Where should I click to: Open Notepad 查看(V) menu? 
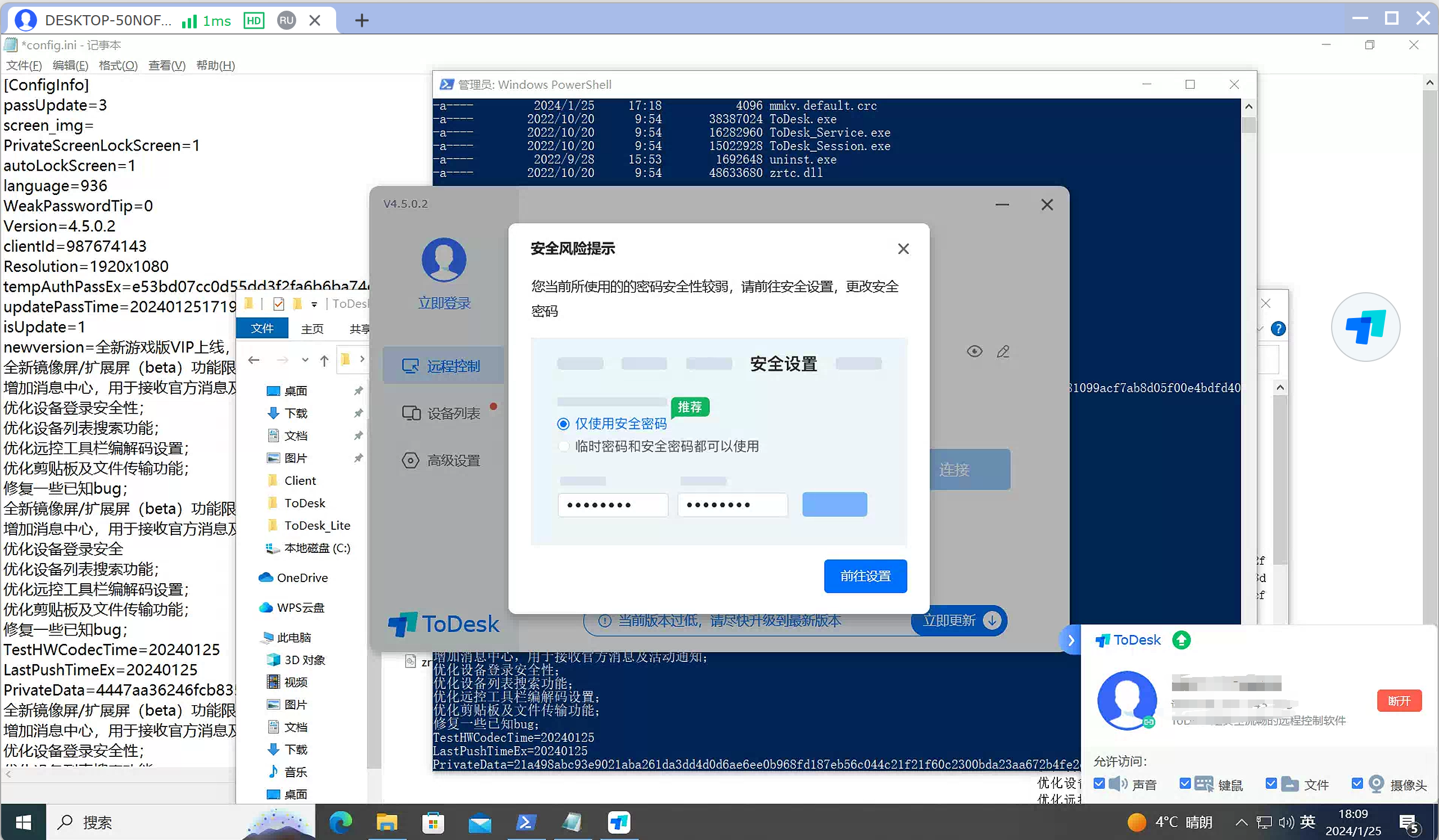tap(167, 65)
